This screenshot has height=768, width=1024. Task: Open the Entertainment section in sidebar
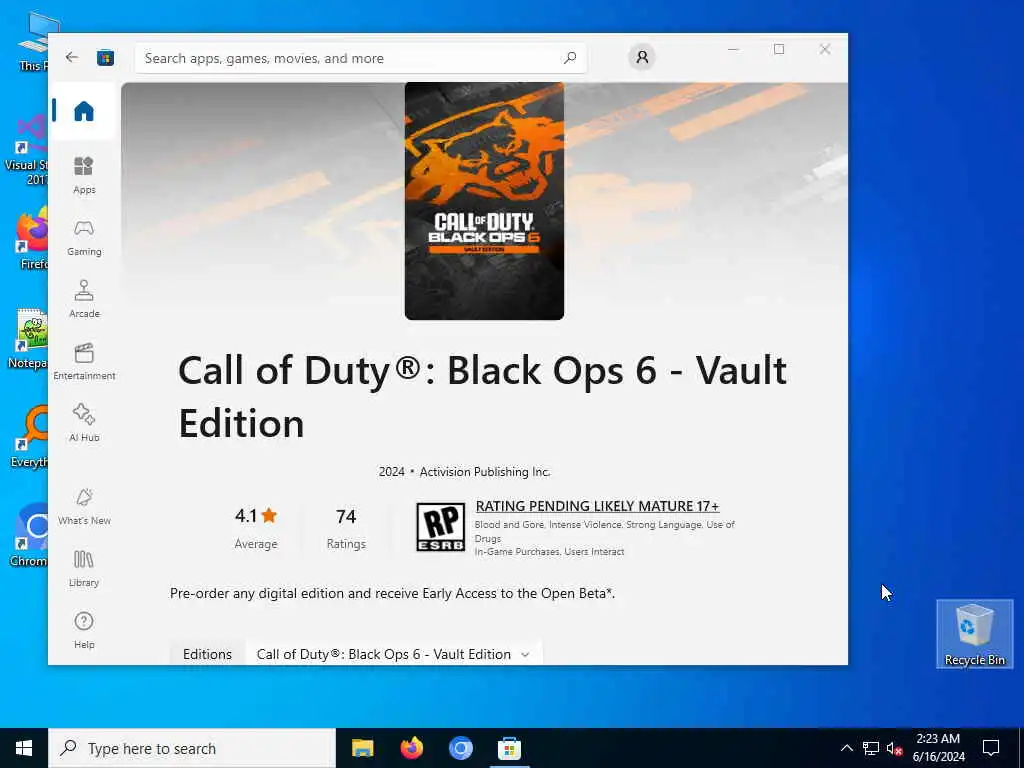84,361
